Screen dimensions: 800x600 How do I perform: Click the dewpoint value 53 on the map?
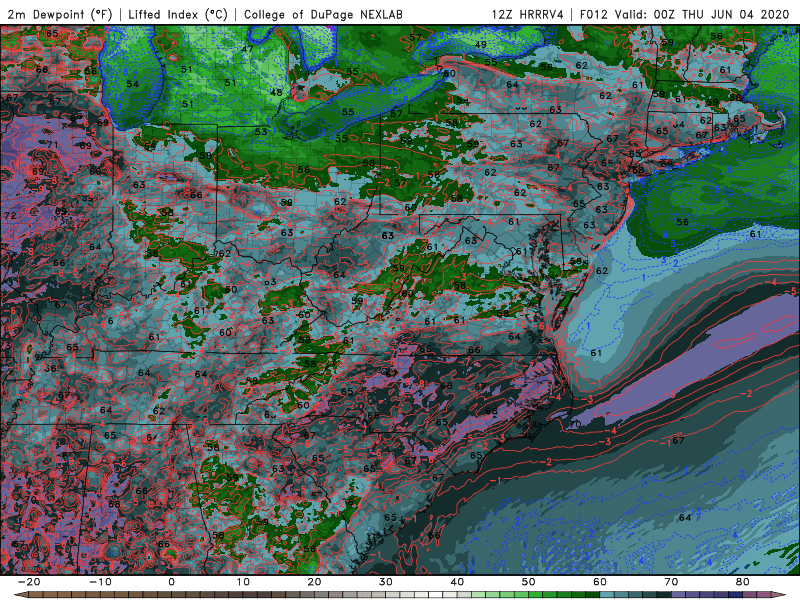pos(261,132)
